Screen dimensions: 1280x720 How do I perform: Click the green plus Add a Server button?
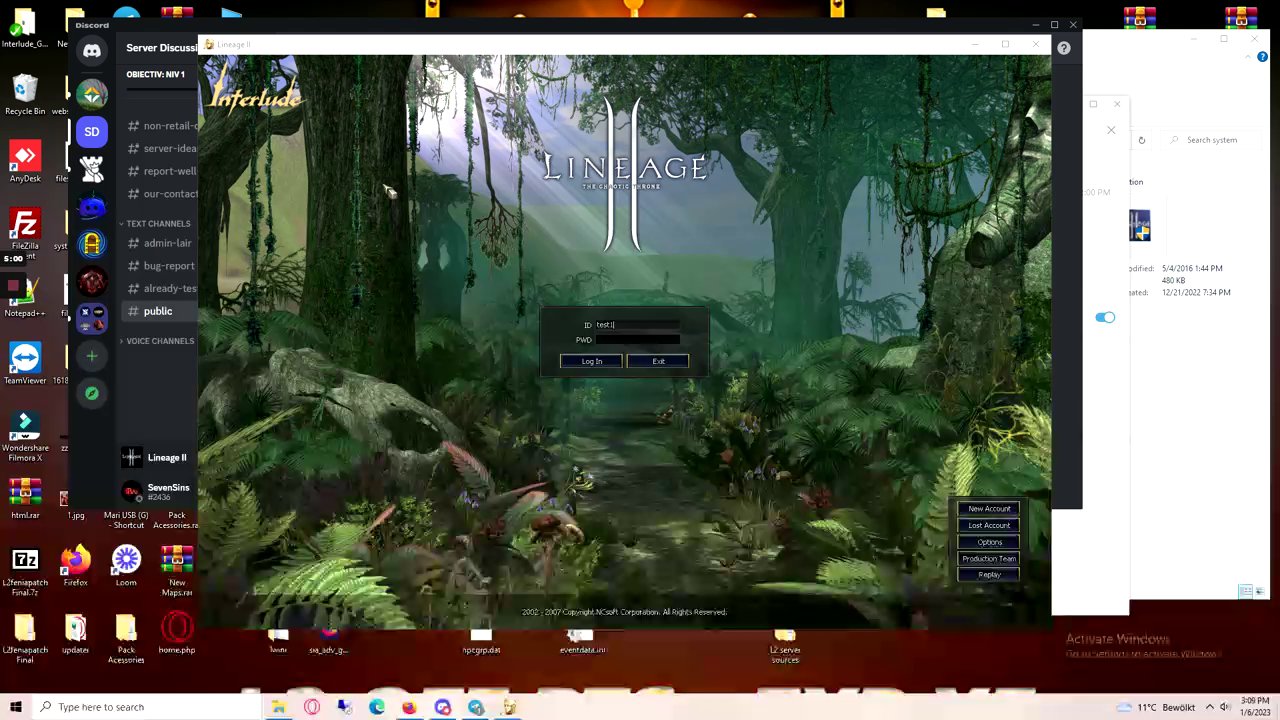click(92, 356)
